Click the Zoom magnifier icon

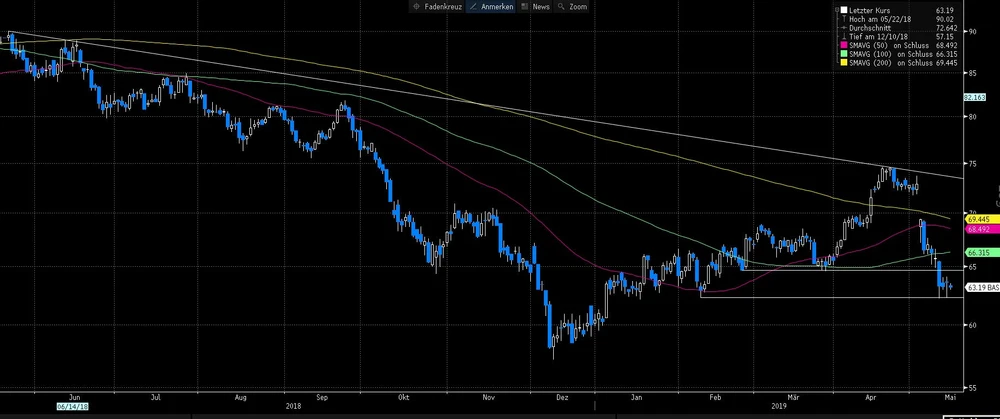tap(561, 6)
